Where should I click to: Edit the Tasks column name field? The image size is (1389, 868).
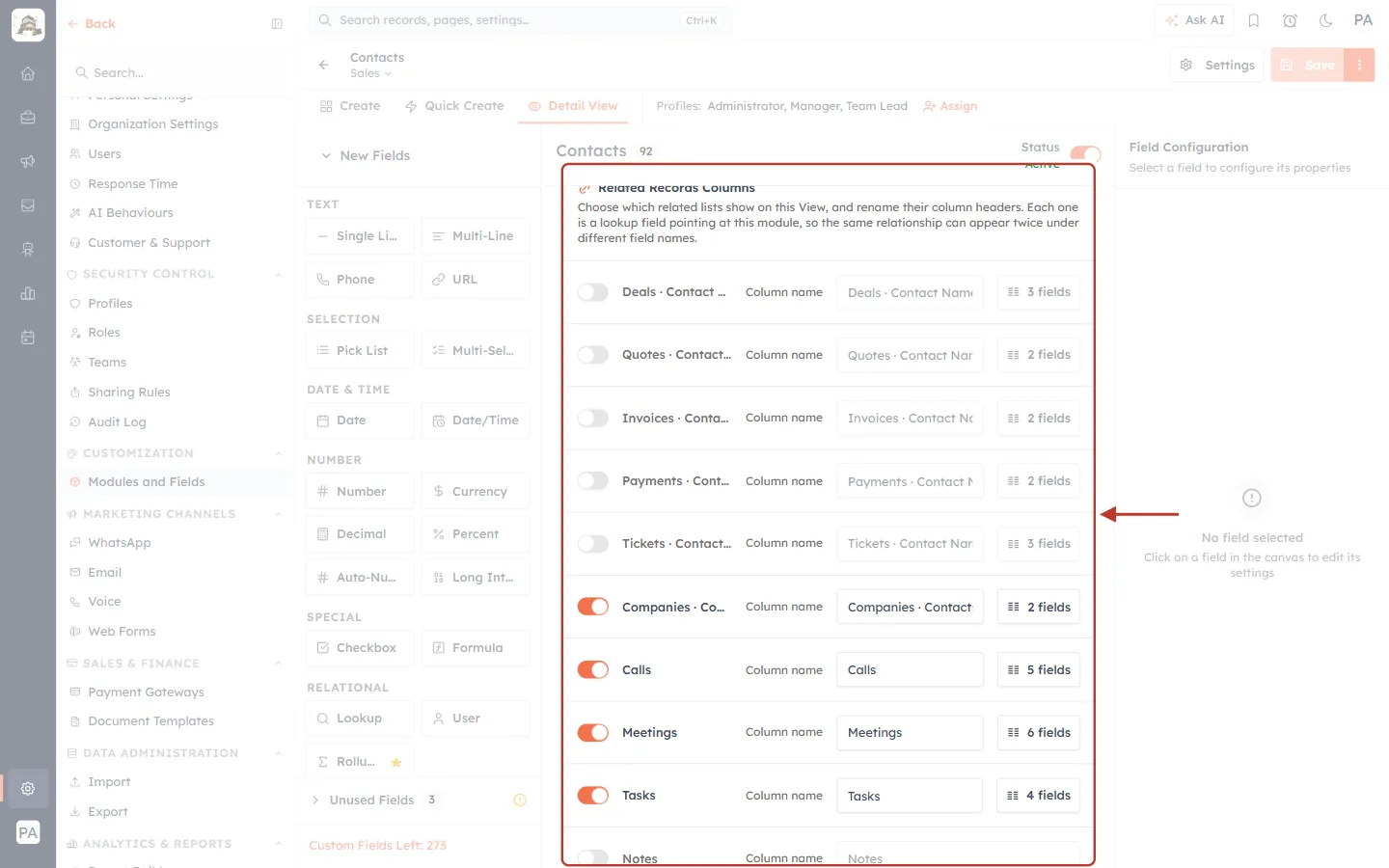tap(910, 796)
